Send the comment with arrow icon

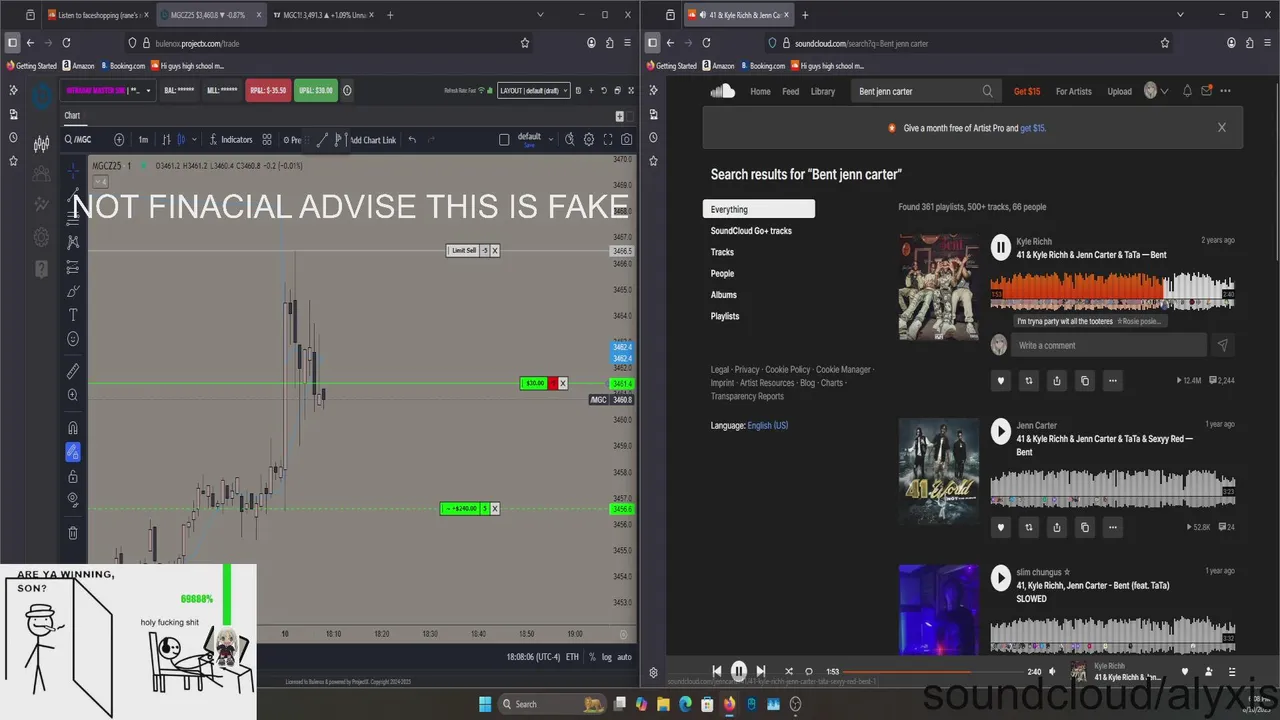coord(1222,345)
